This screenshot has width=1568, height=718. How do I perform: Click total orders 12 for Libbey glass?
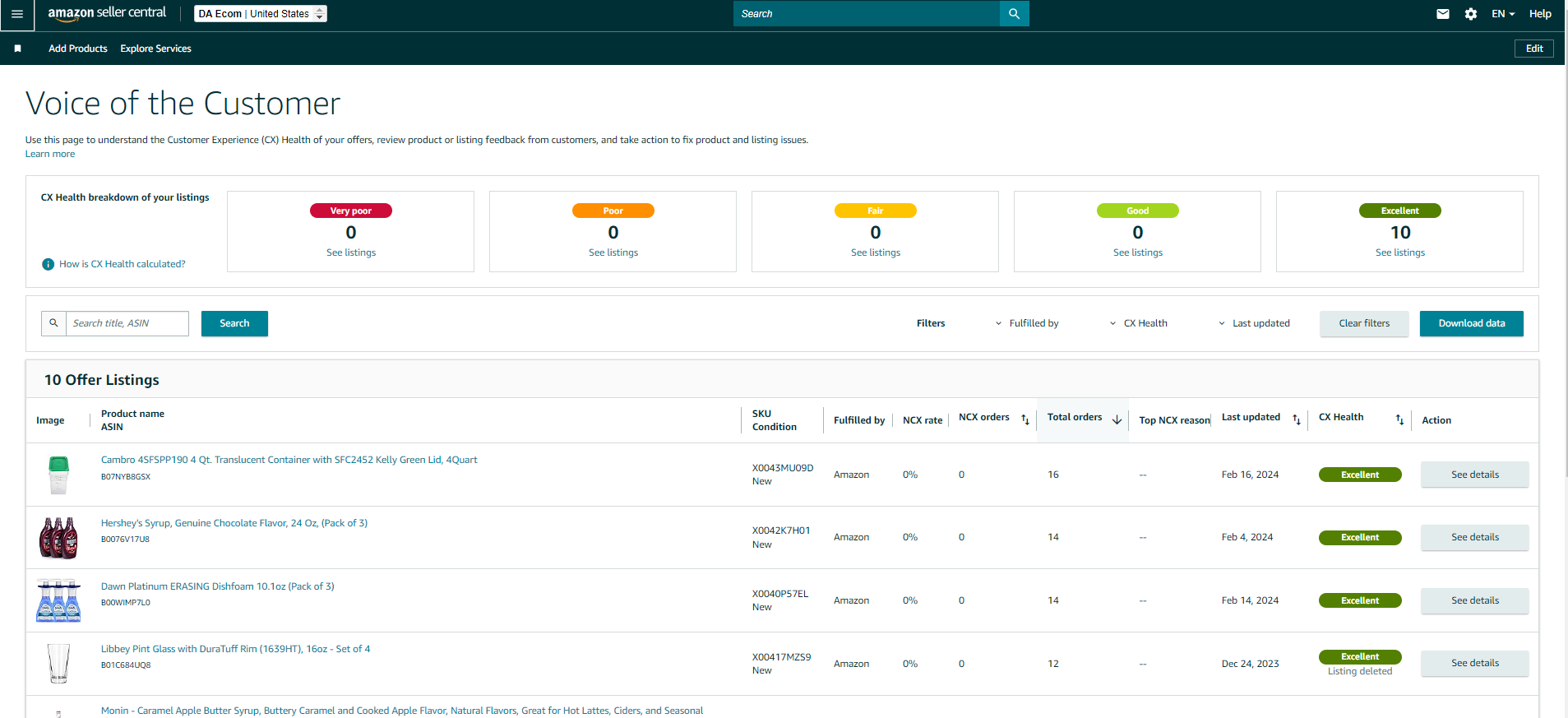[x=1053, y=664]
